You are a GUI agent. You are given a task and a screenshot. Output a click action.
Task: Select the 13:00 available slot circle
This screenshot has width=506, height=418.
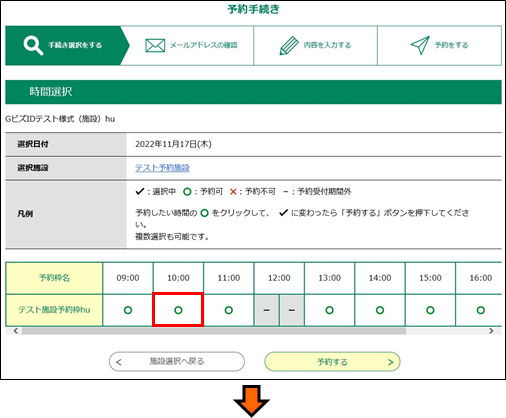[x=329, y=310]
